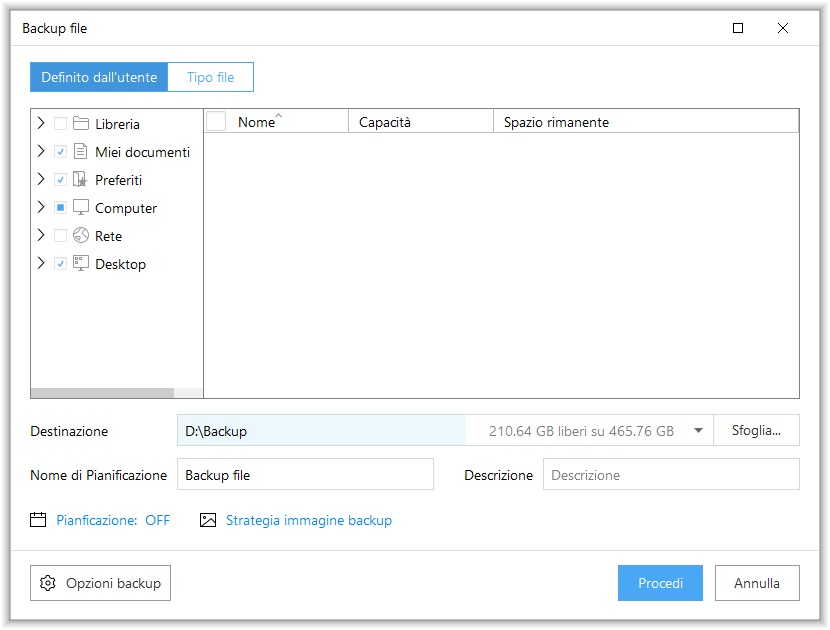Toggle the Rete checkbox
This screenshot has height=630, width=830.
coord(61,236)
